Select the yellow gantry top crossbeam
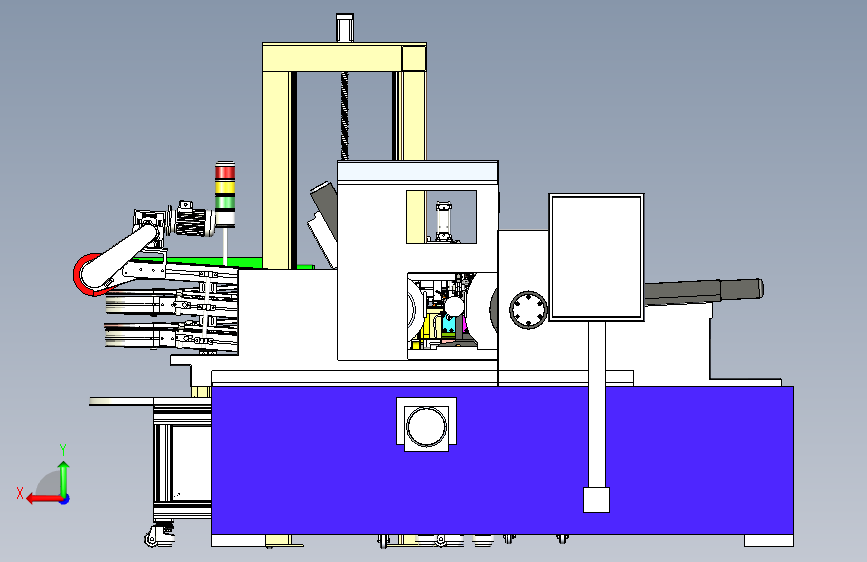 click(x=344, y=57)
